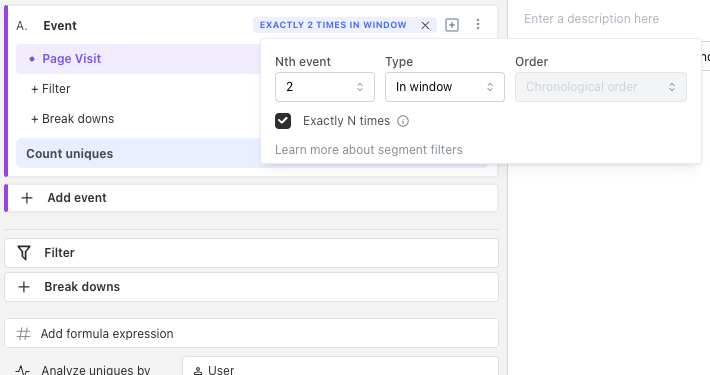Open the event's three-dot options menu
This screenshot has height=375, width=710.
click(x=478, y=24)
